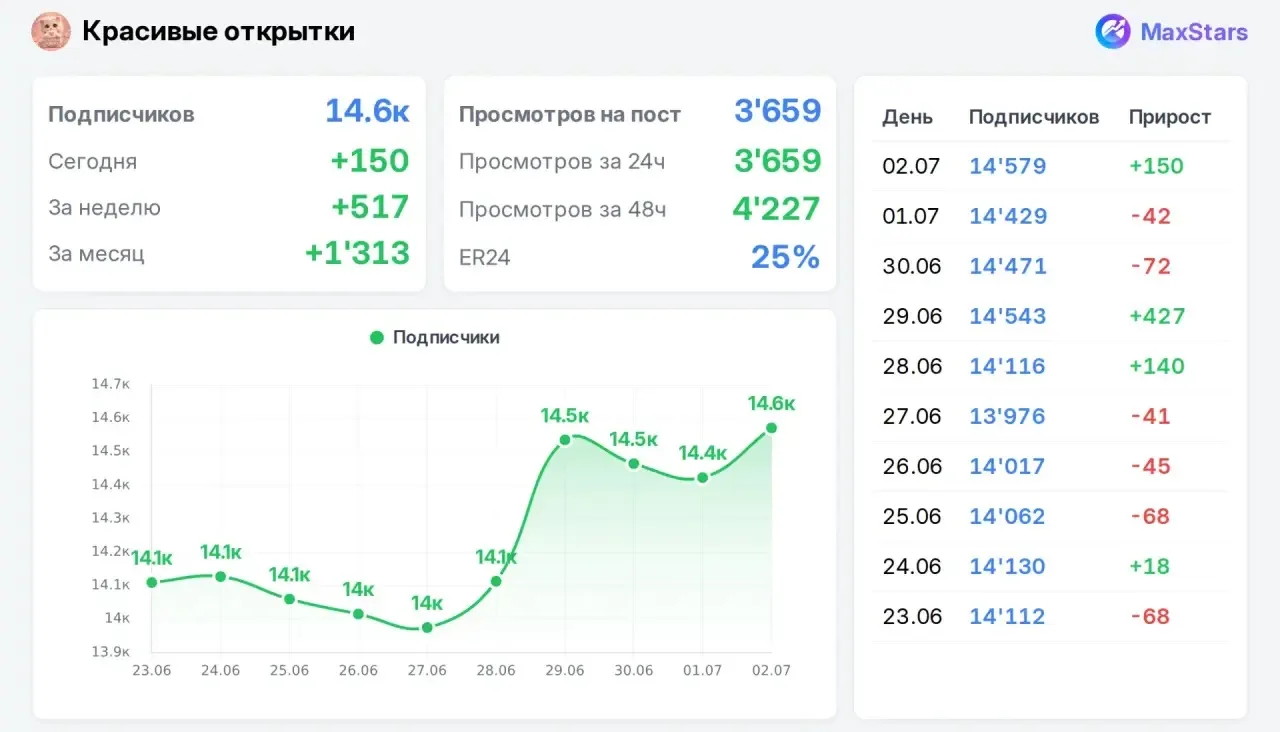1280x732 pixels.
Task: Select the 01.07 chart data point
Action: click(x=702, y=477)
